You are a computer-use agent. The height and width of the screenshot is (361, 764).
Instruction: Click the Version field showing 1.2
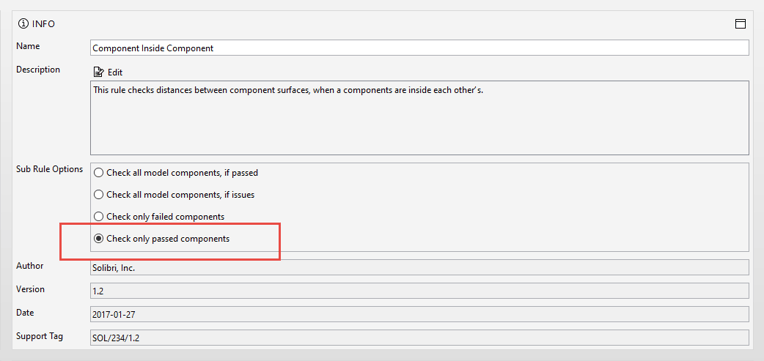[420, 291]
